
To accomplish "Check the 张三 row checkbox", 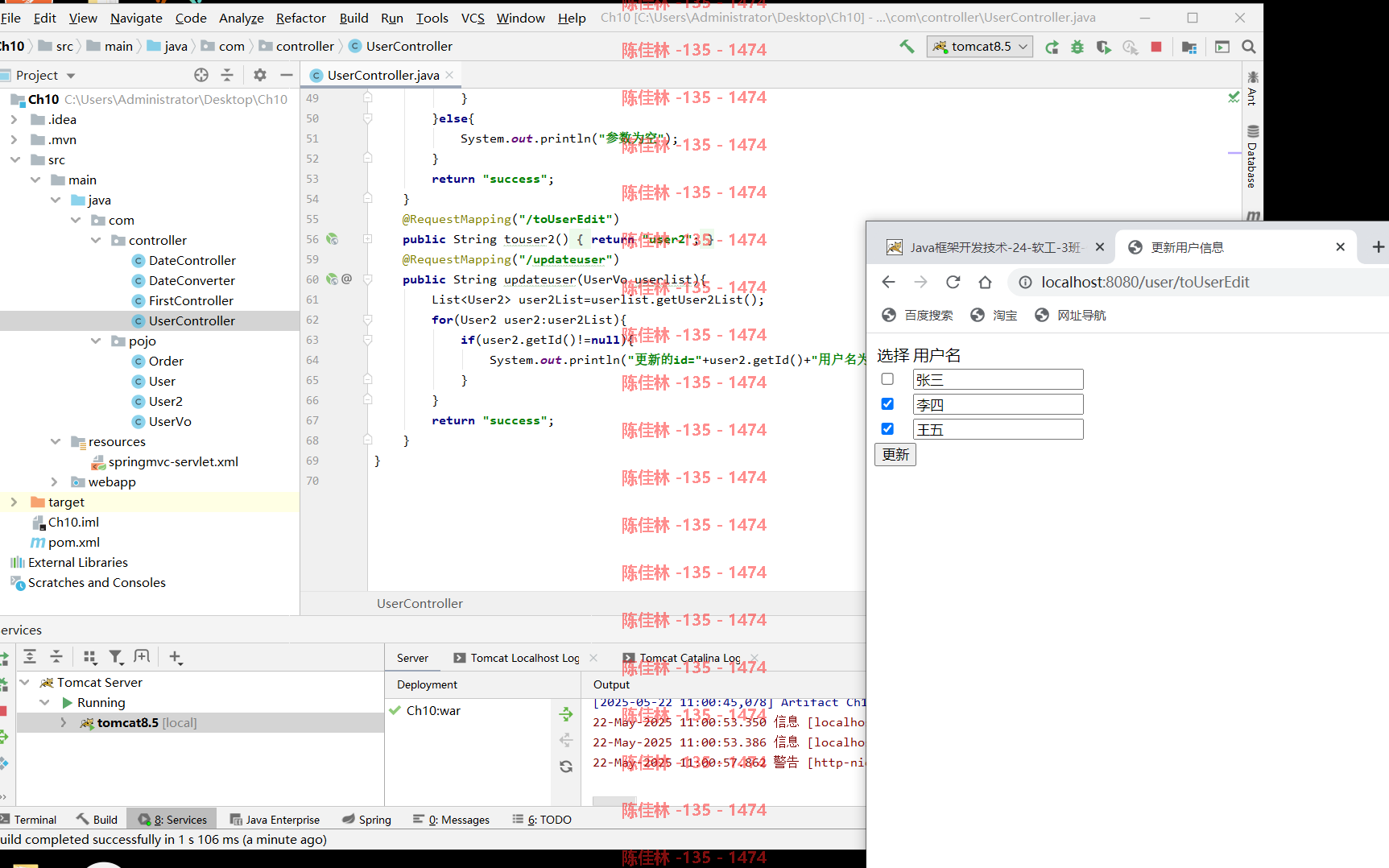I will point(887,378).
